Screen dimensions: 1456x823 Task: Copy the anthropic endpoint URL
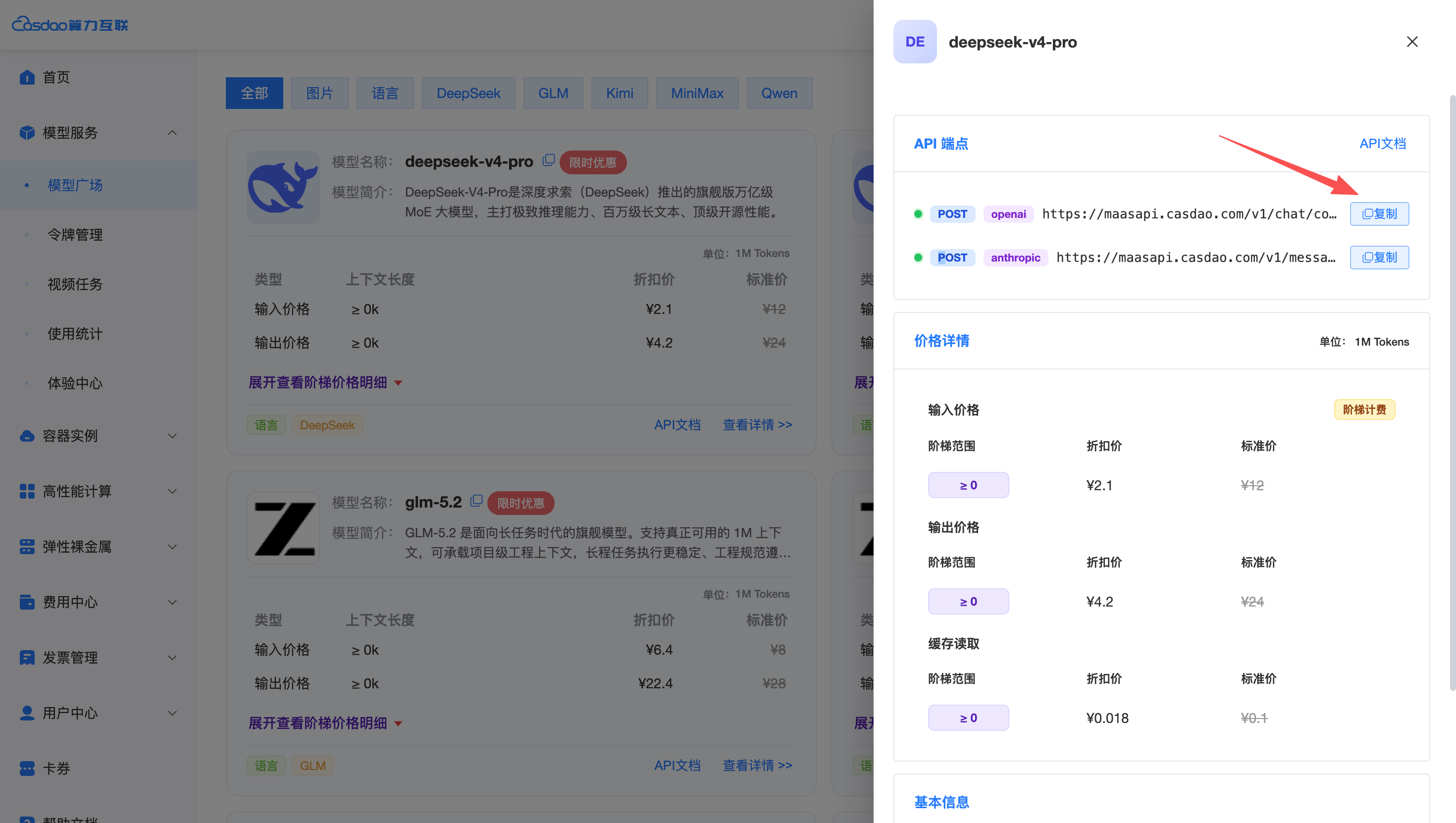[1379, 257]
